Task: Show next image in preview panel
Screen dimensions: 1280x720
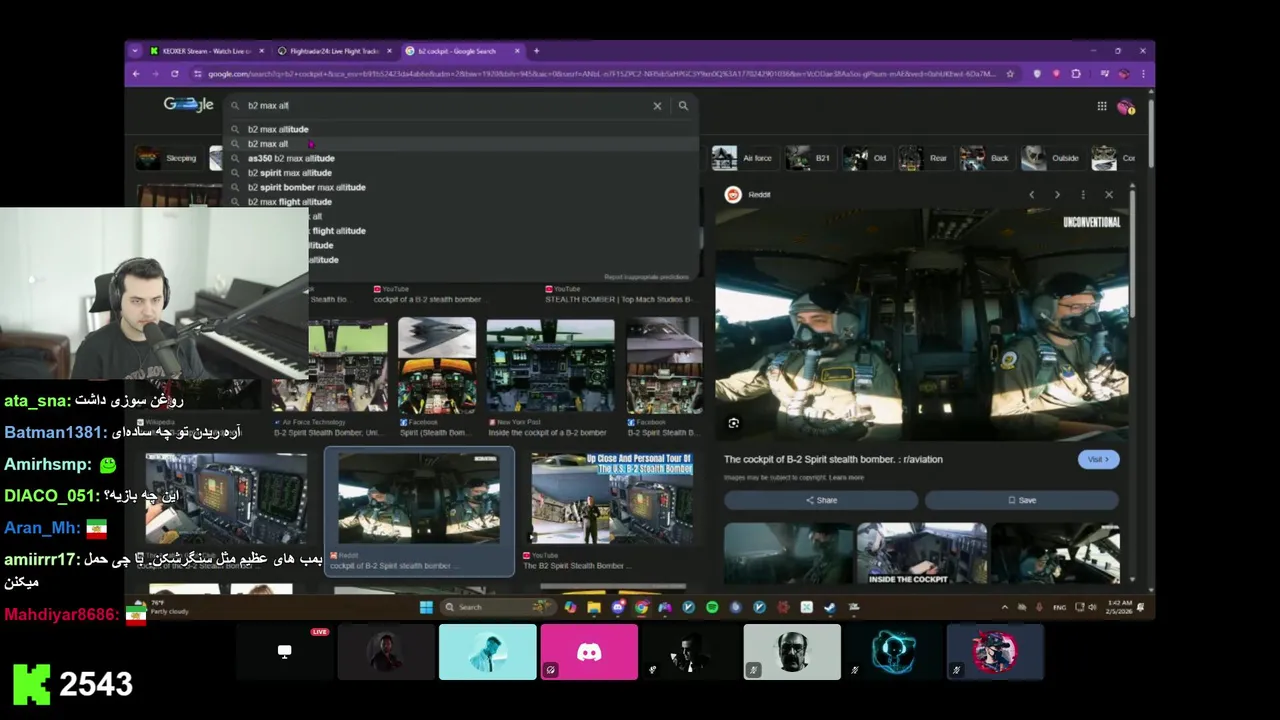Action: [1057, 195]
